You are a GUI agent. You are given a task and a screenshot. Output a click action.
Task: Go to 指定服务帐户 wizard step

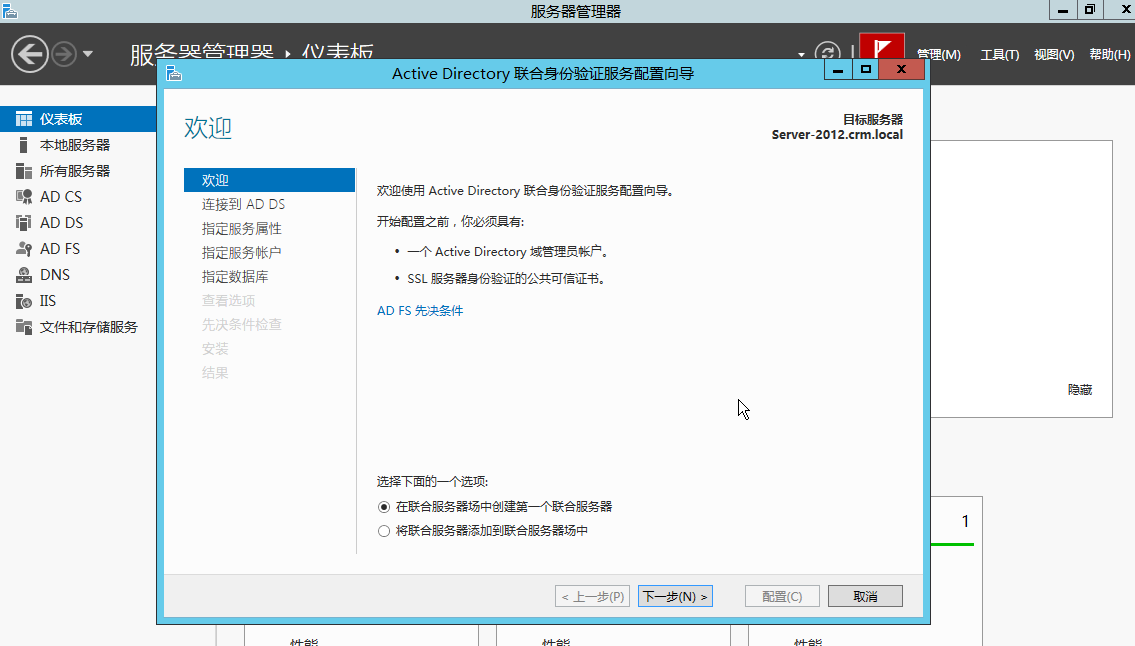click(x=241, y=253)
